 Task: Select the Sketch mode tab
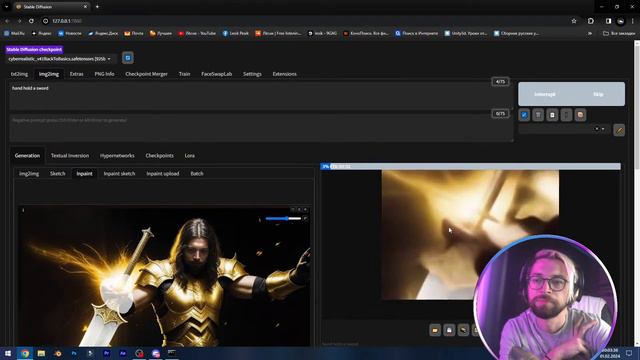coord(58,173)
